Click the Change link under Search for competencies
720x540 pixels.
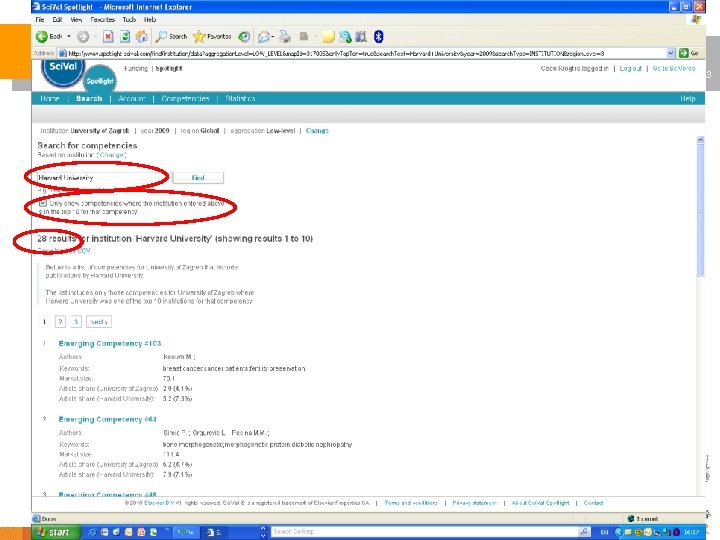coord(112,155)
